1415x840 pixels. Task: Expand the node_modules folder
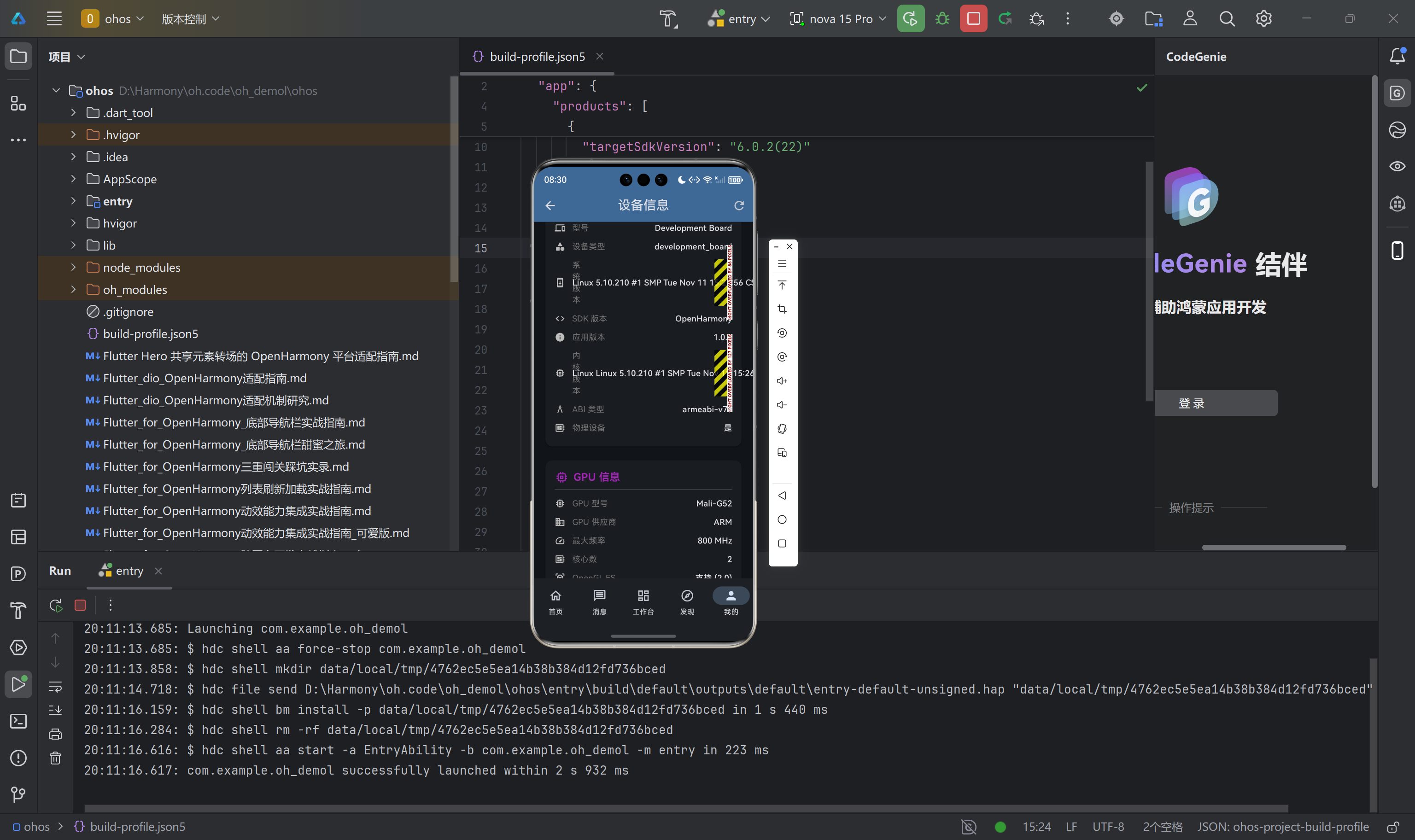73,267
